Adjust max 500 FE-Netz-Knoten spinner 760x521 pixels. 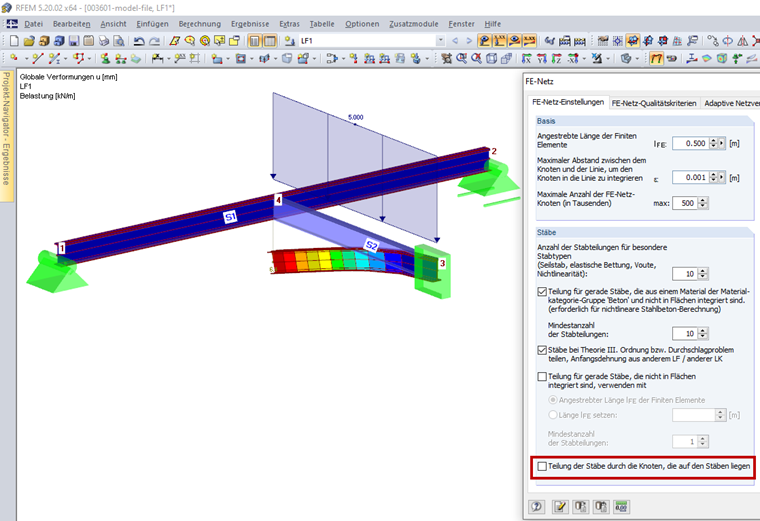703,203
